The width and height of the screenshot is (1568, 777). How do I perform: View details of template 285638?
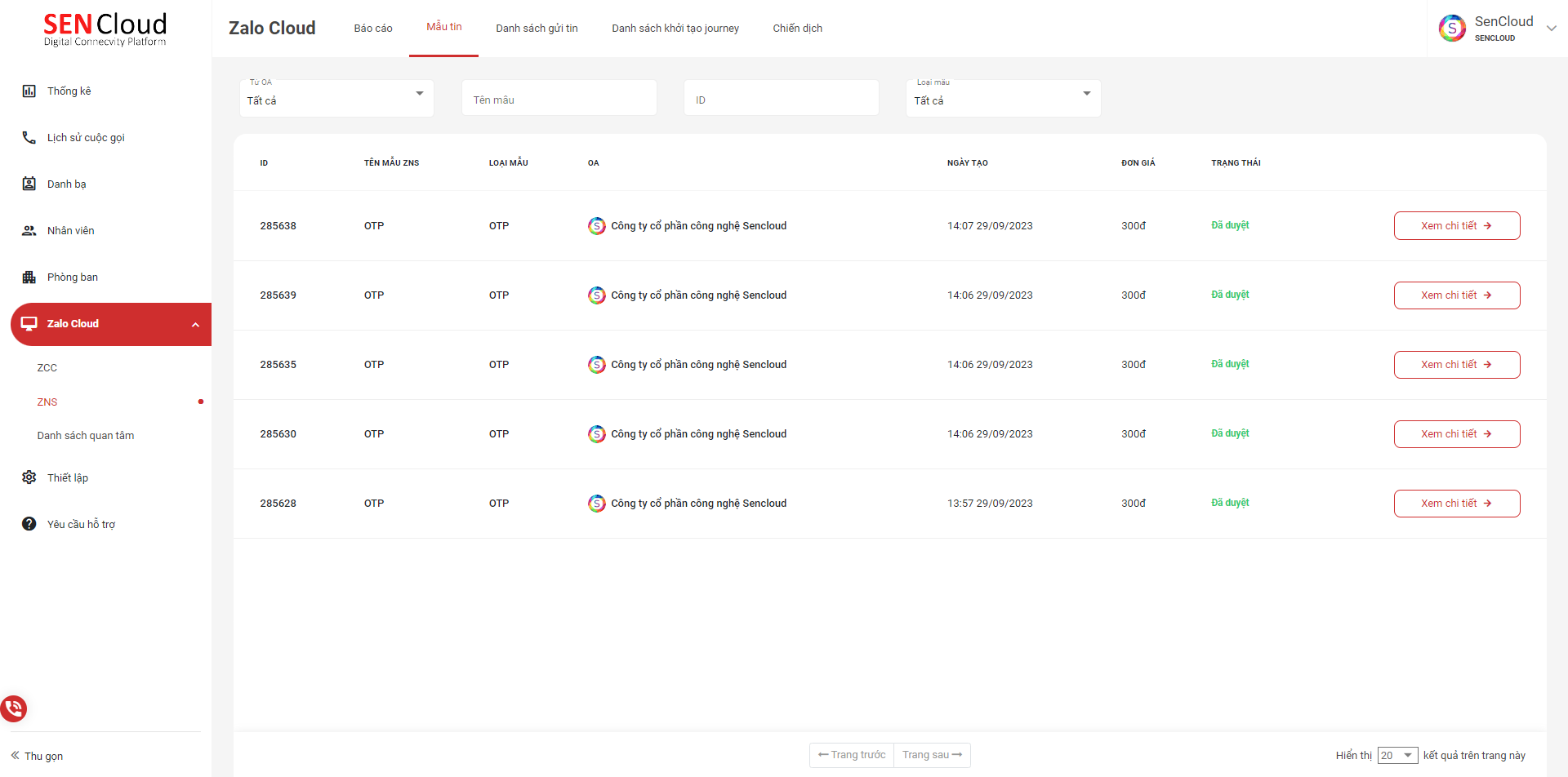1456,226
